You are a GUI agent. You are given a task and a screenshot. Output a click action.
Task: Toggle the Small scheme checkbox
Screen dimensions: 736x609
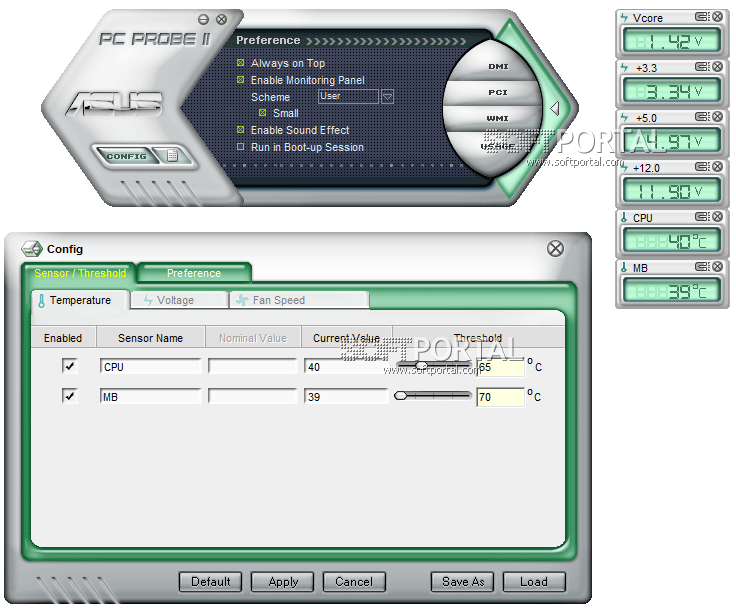point(263,113)
